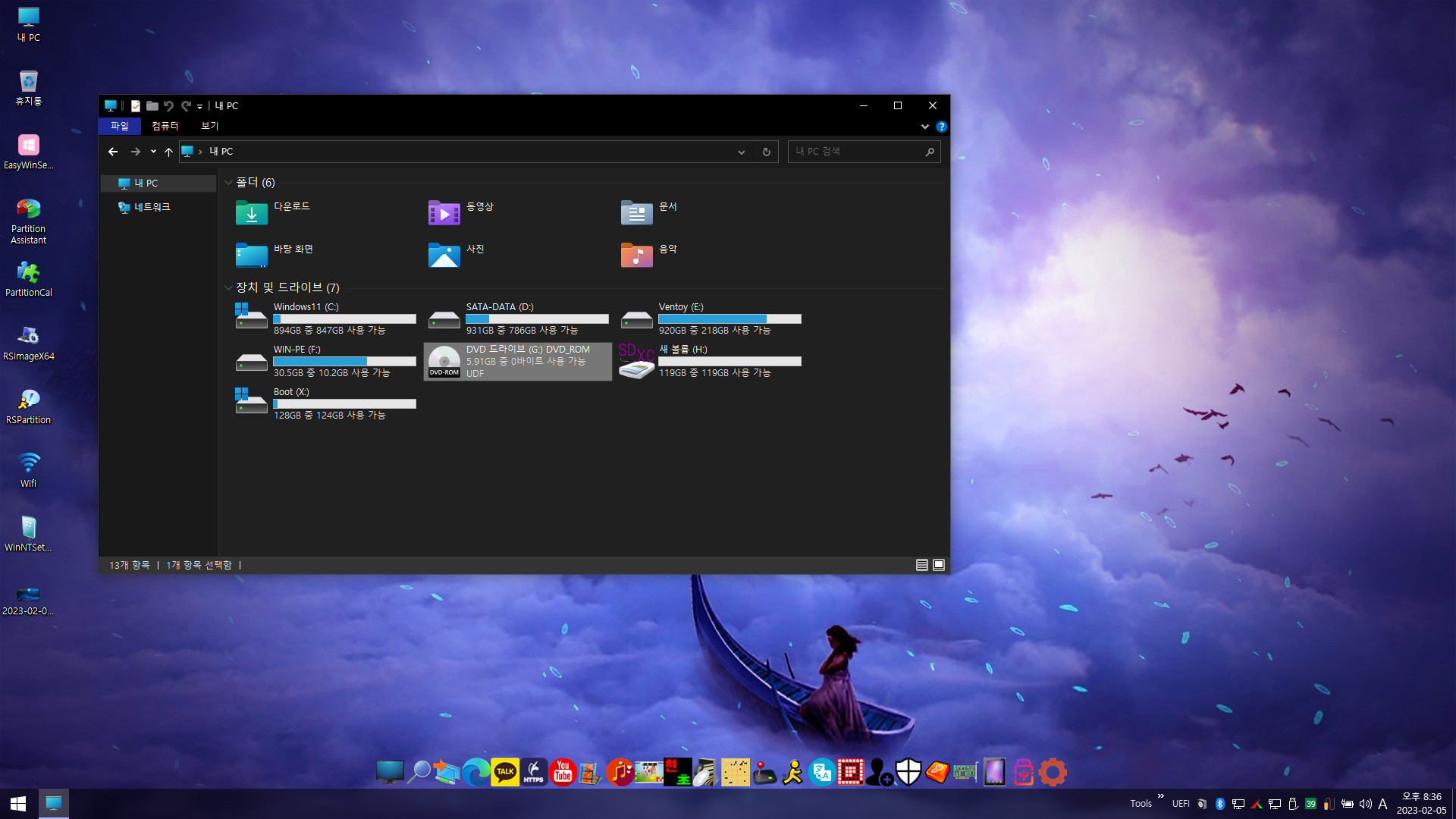Select the WIN-PE (F:) drive
Screen dimensions: 1456x819
tap(325, 361)
